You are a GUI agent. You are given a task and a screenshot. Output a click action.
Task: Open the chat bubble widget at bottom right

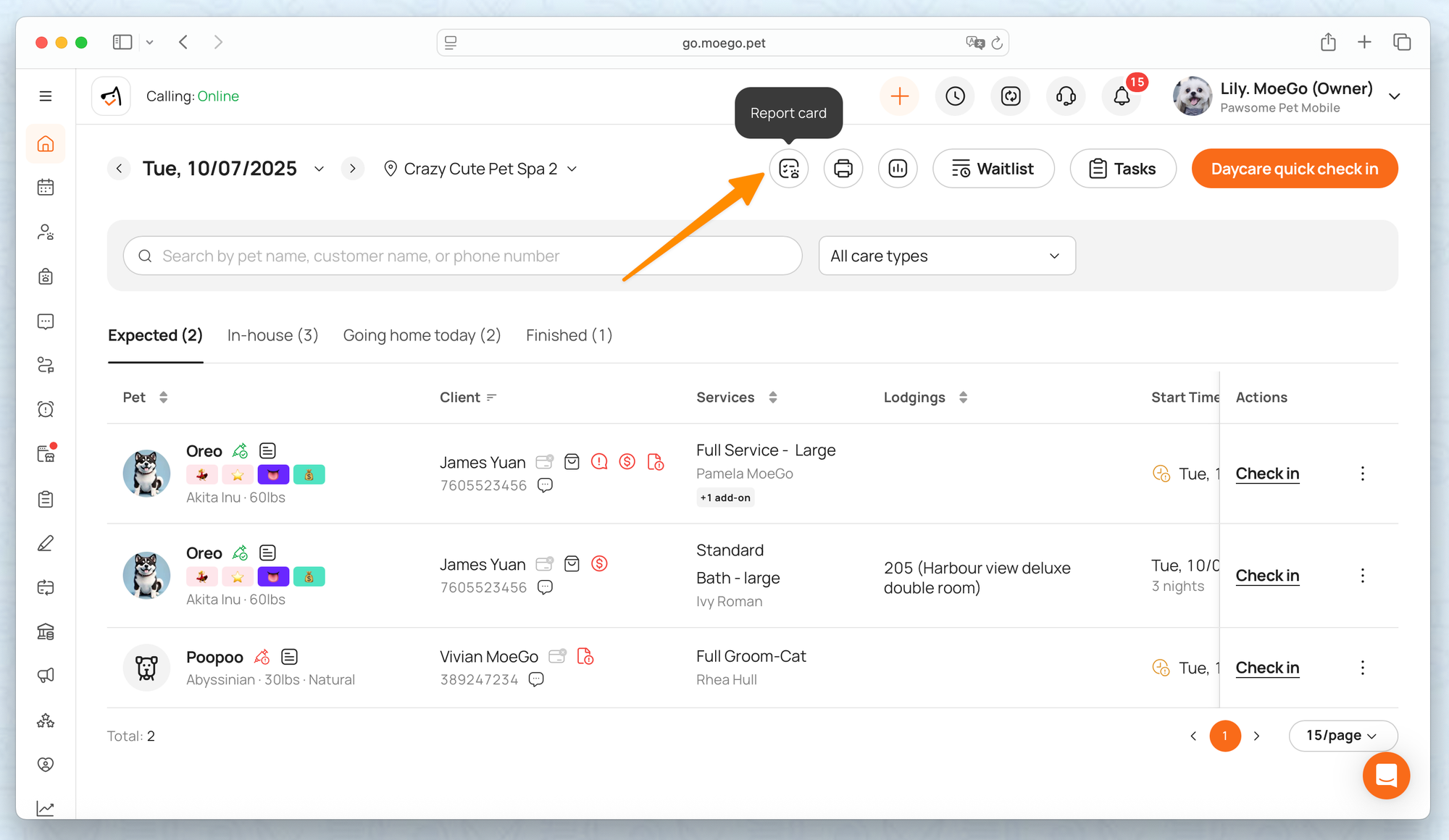click(1385, 776)
